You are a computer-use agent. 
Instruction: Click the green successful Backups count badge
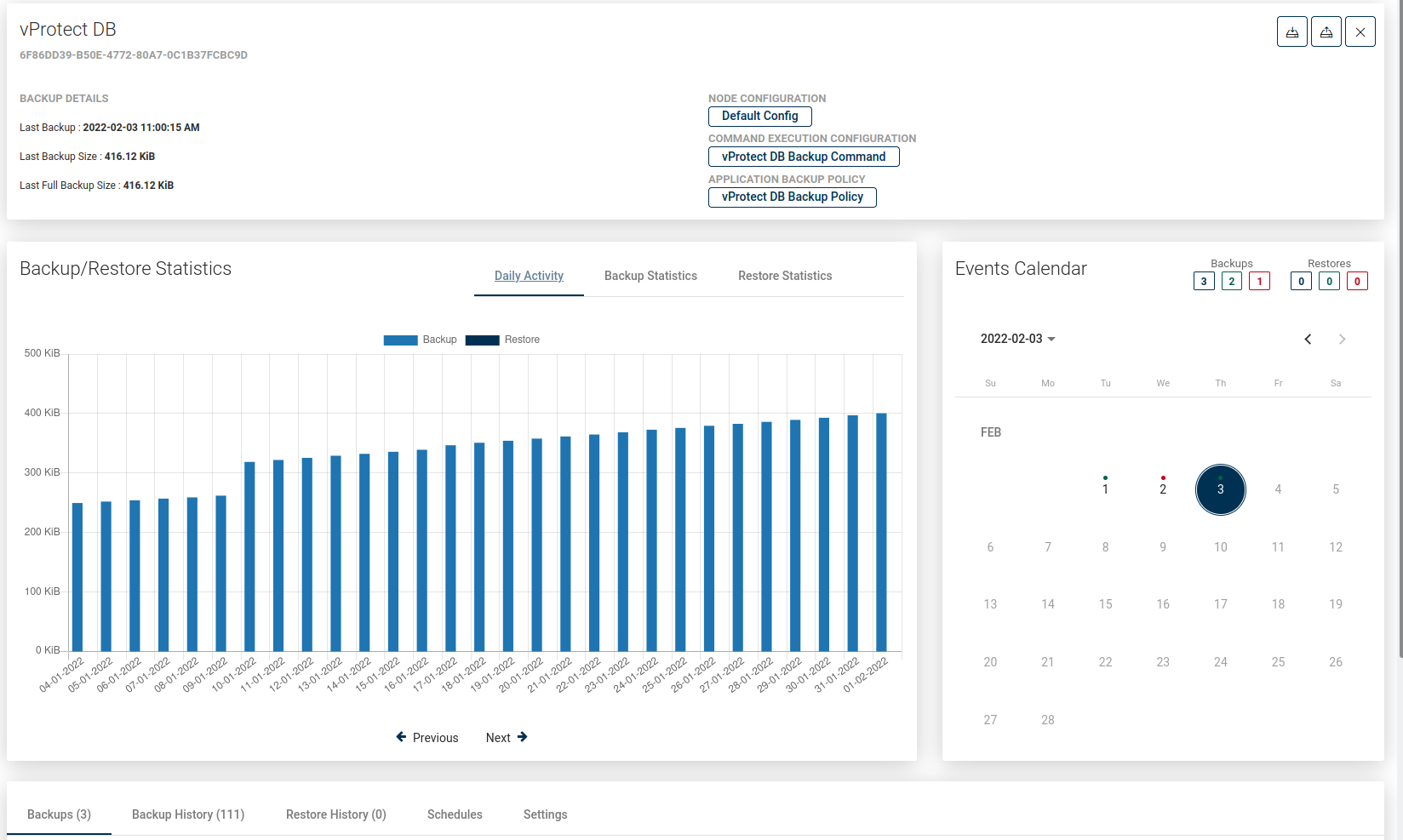point(1231,282)
